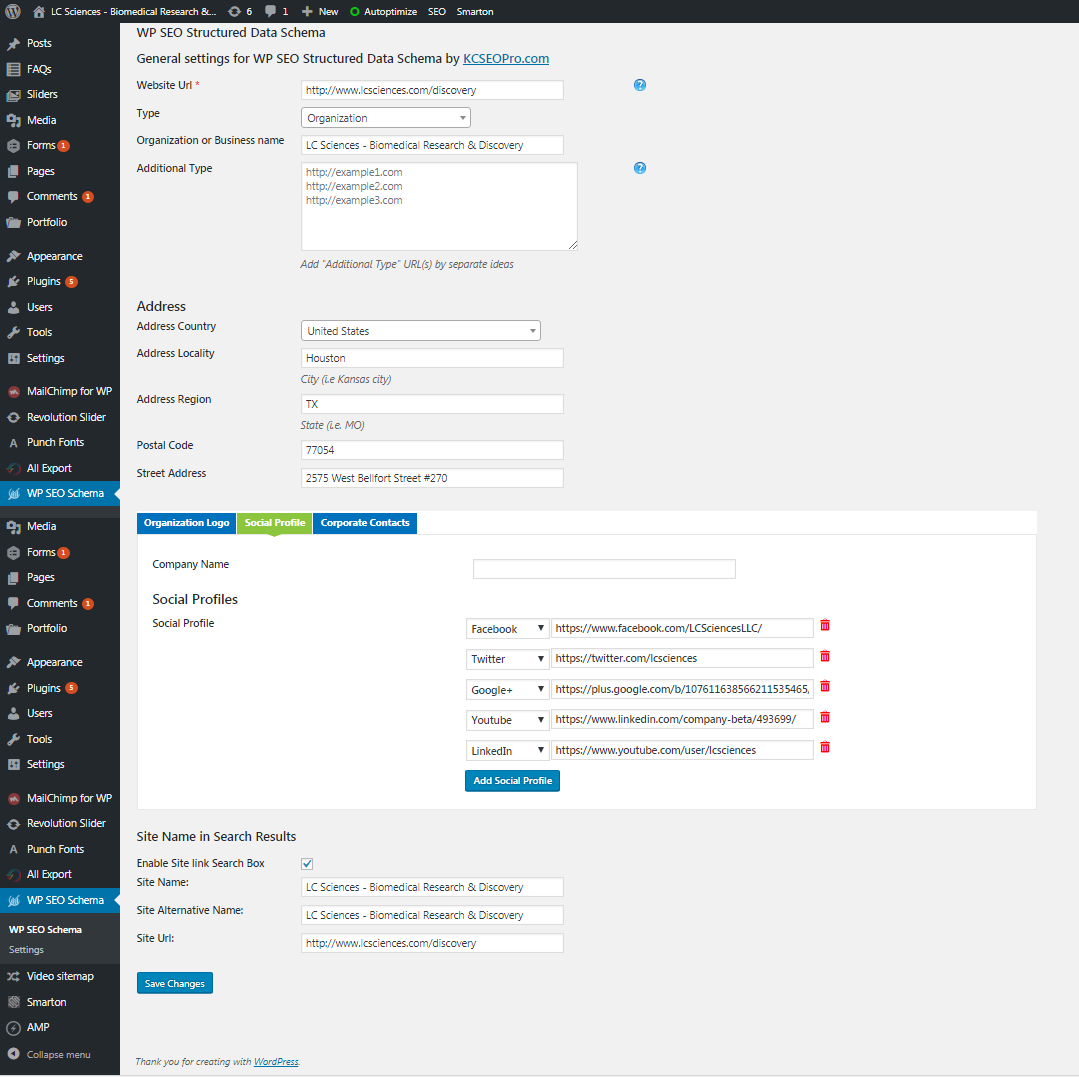The width and height of the screenshot is (1079, 1077).
Task: Delete the youtube.com/user/lcsciences profile row
Action: [x=825, y=747]
